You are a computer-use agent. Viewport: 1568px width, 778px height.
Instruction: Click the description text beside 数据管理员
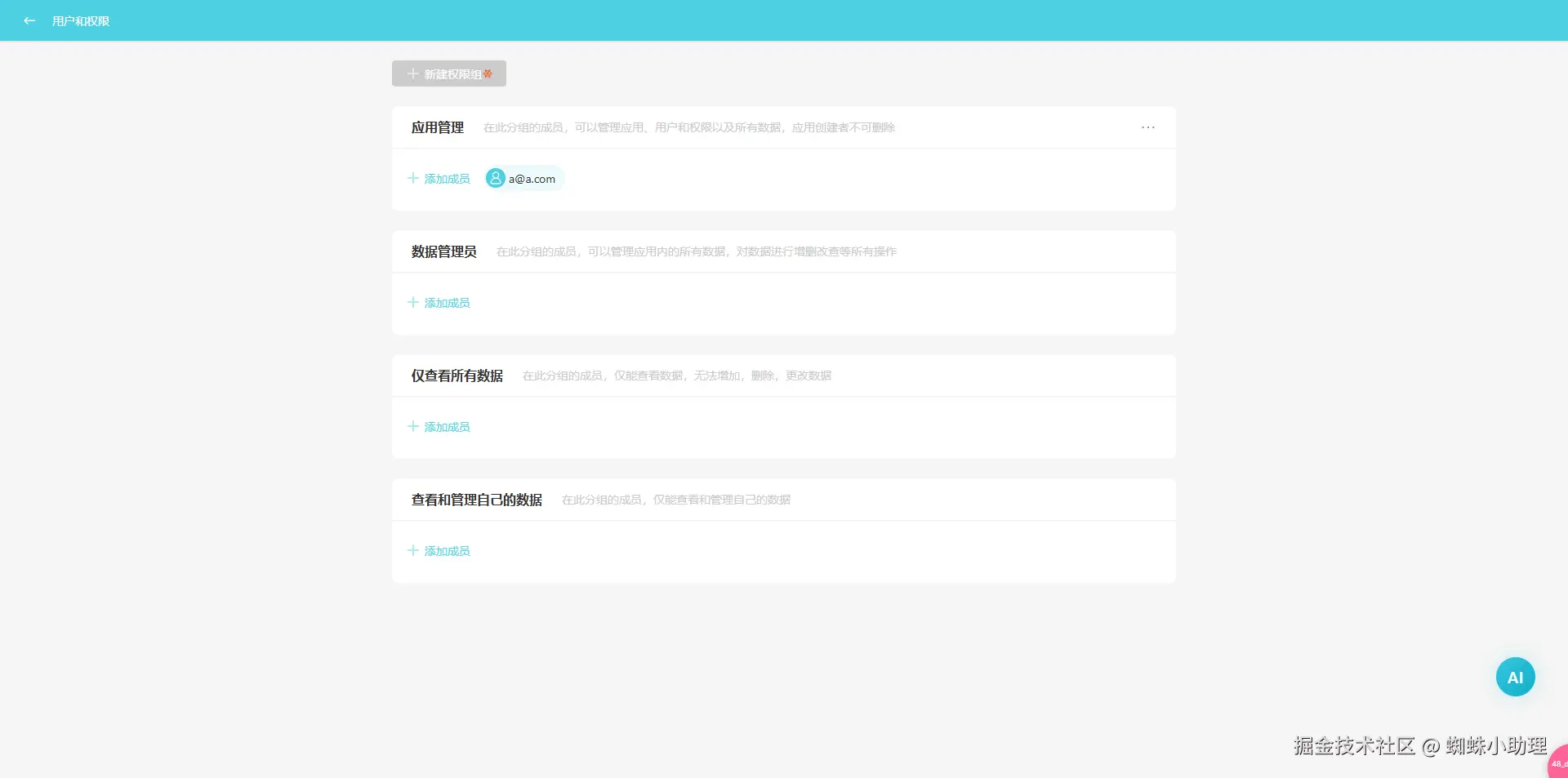pyautogui.click(x=697, y=251)
